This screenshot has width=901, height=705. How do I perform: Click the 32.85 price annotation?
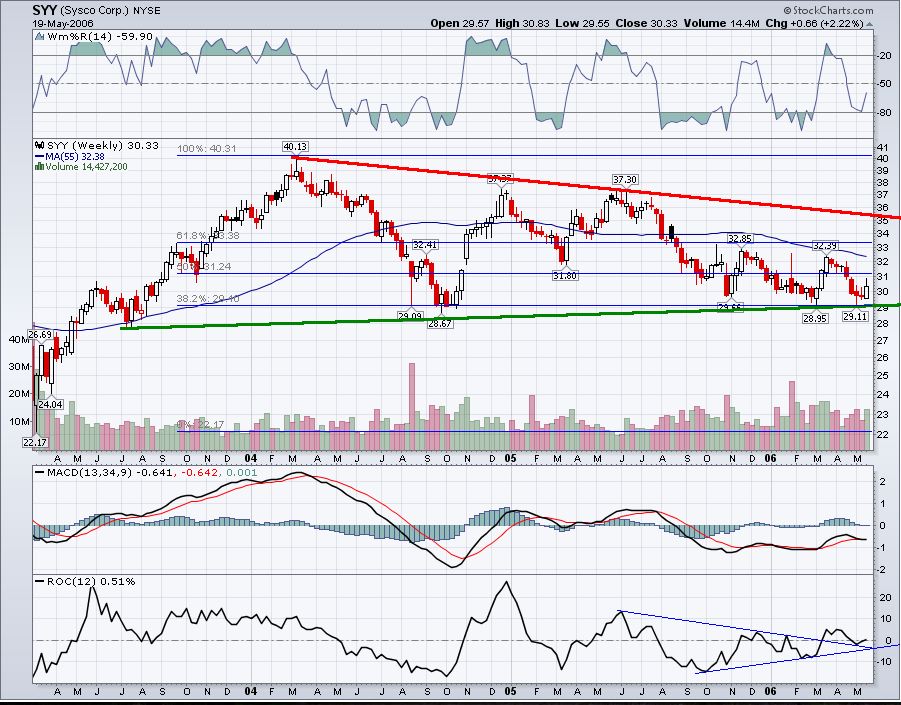tap(740, 238)
